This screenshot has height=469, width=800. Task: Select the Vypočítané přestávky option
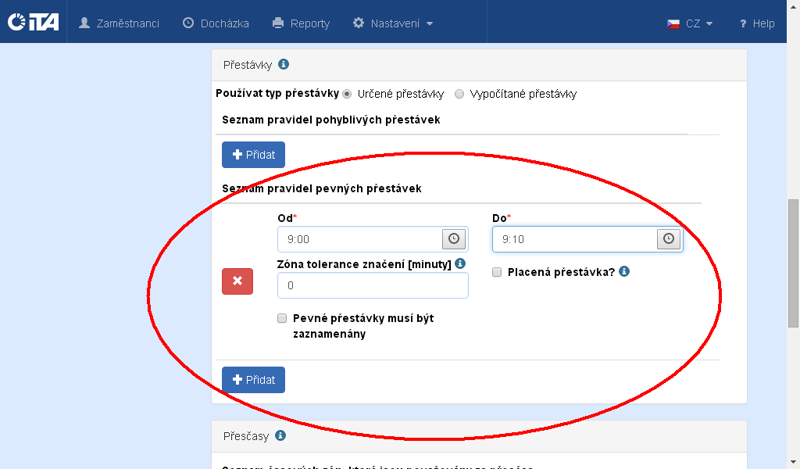(x=459, y=94)
